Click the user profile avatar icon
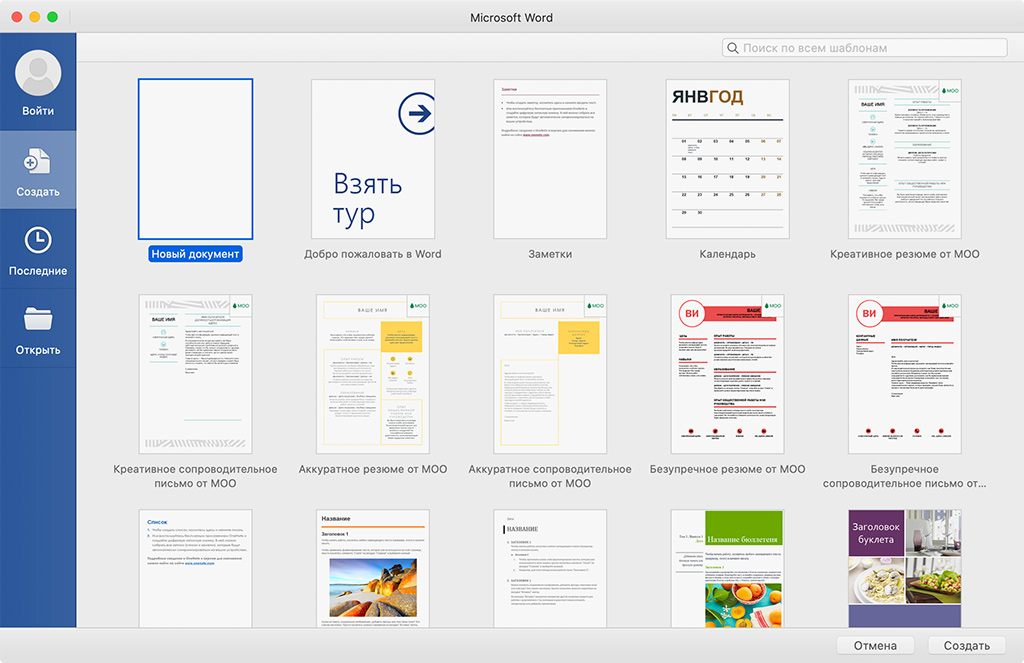 [x=38, y=74]
